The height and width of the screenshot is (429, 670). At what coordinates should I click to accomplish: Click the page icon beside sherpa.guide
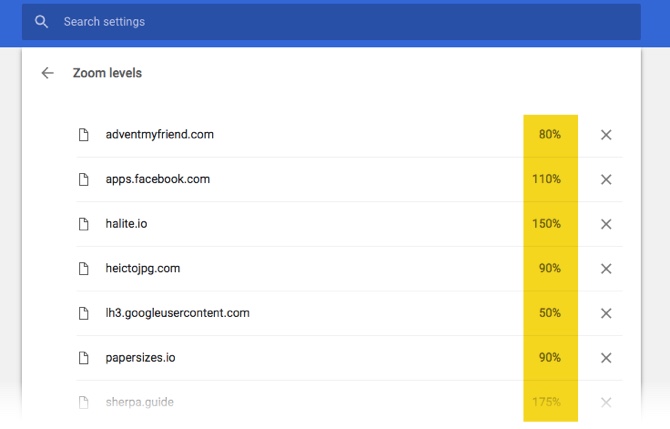[x=84, y=402]
